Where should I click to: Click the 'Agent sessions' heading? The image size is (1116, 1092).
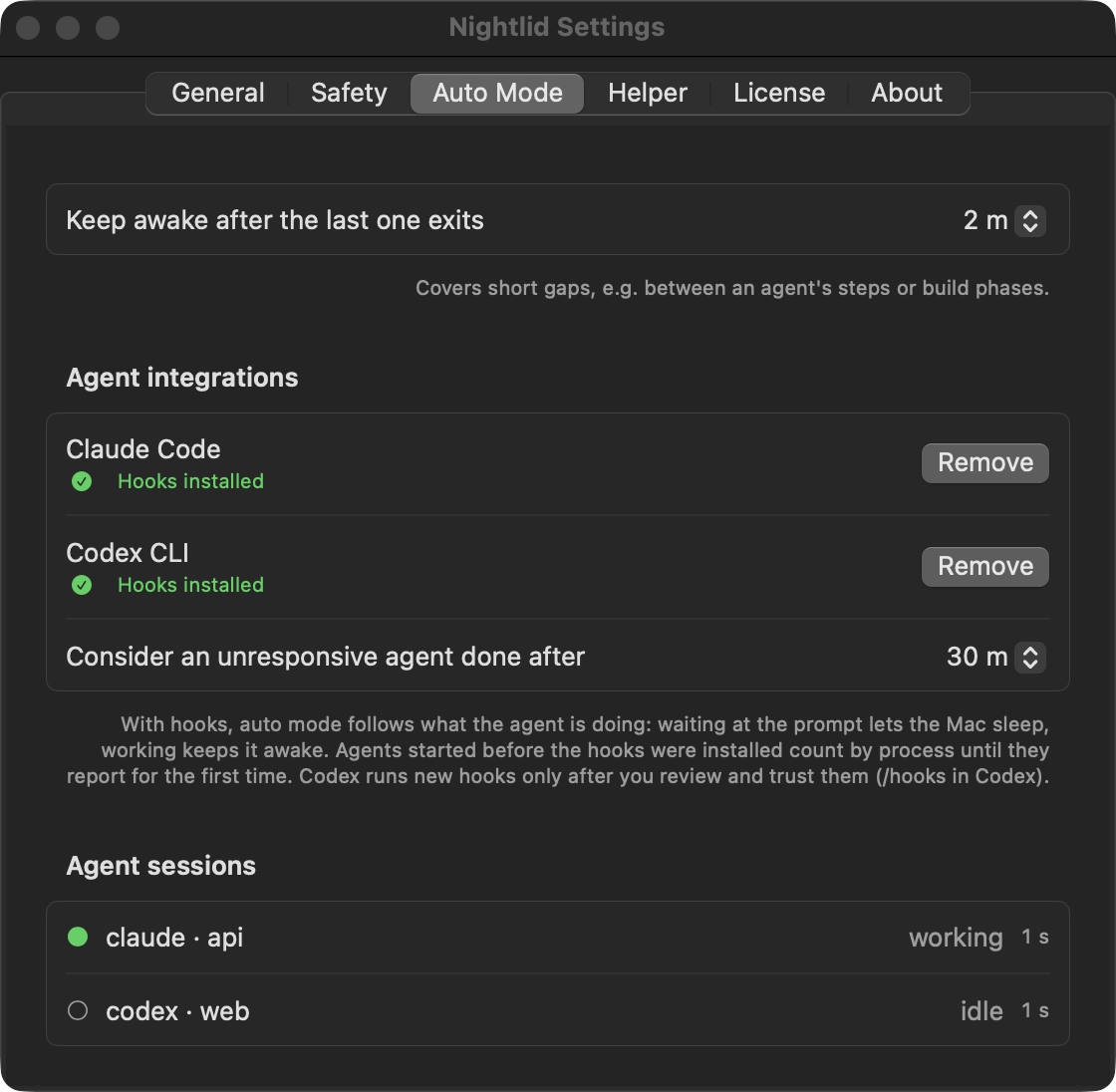[160, 866]
